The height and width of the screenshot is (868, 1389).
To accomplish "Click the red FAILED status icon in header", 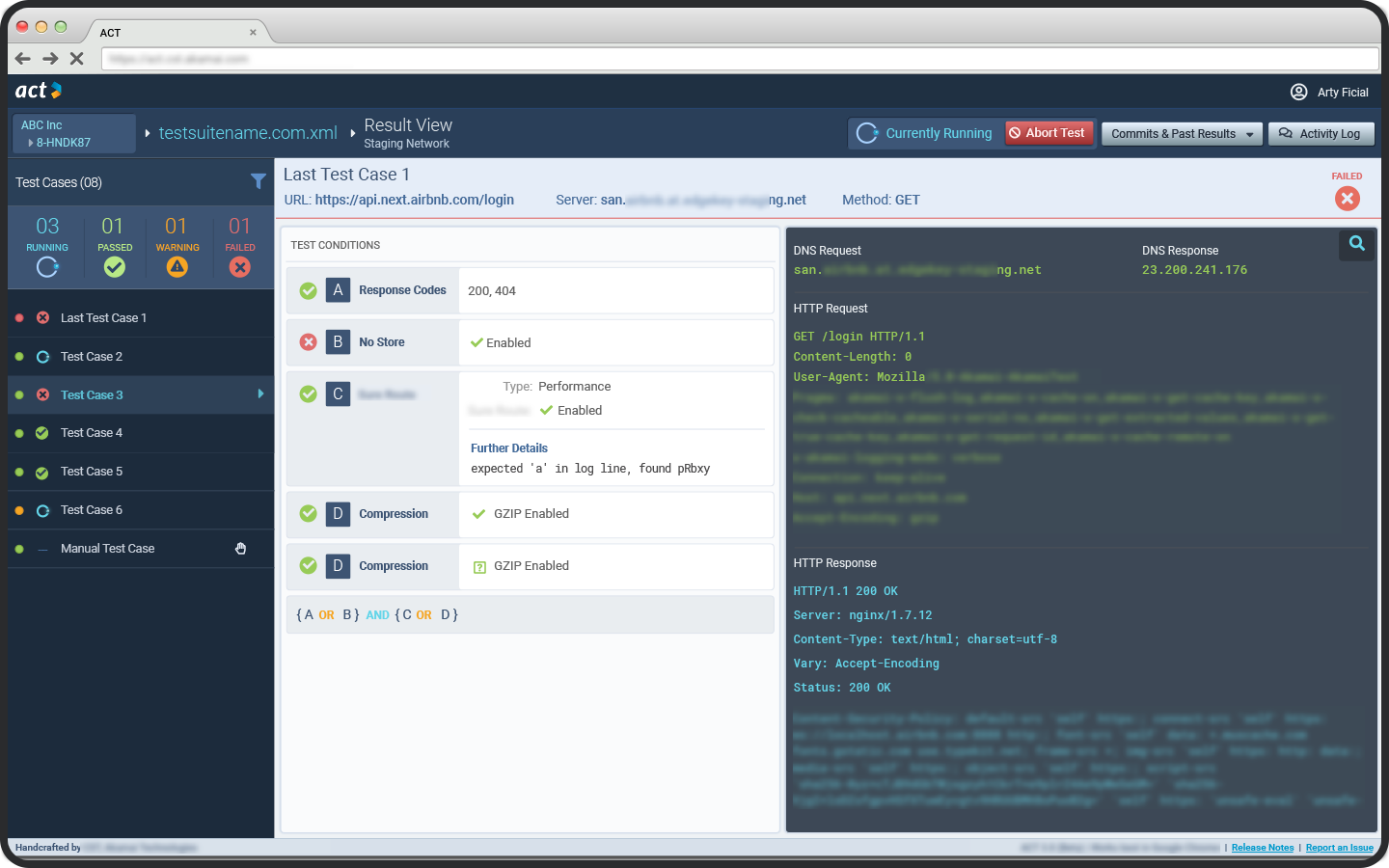I will (x=1347, y=199).
